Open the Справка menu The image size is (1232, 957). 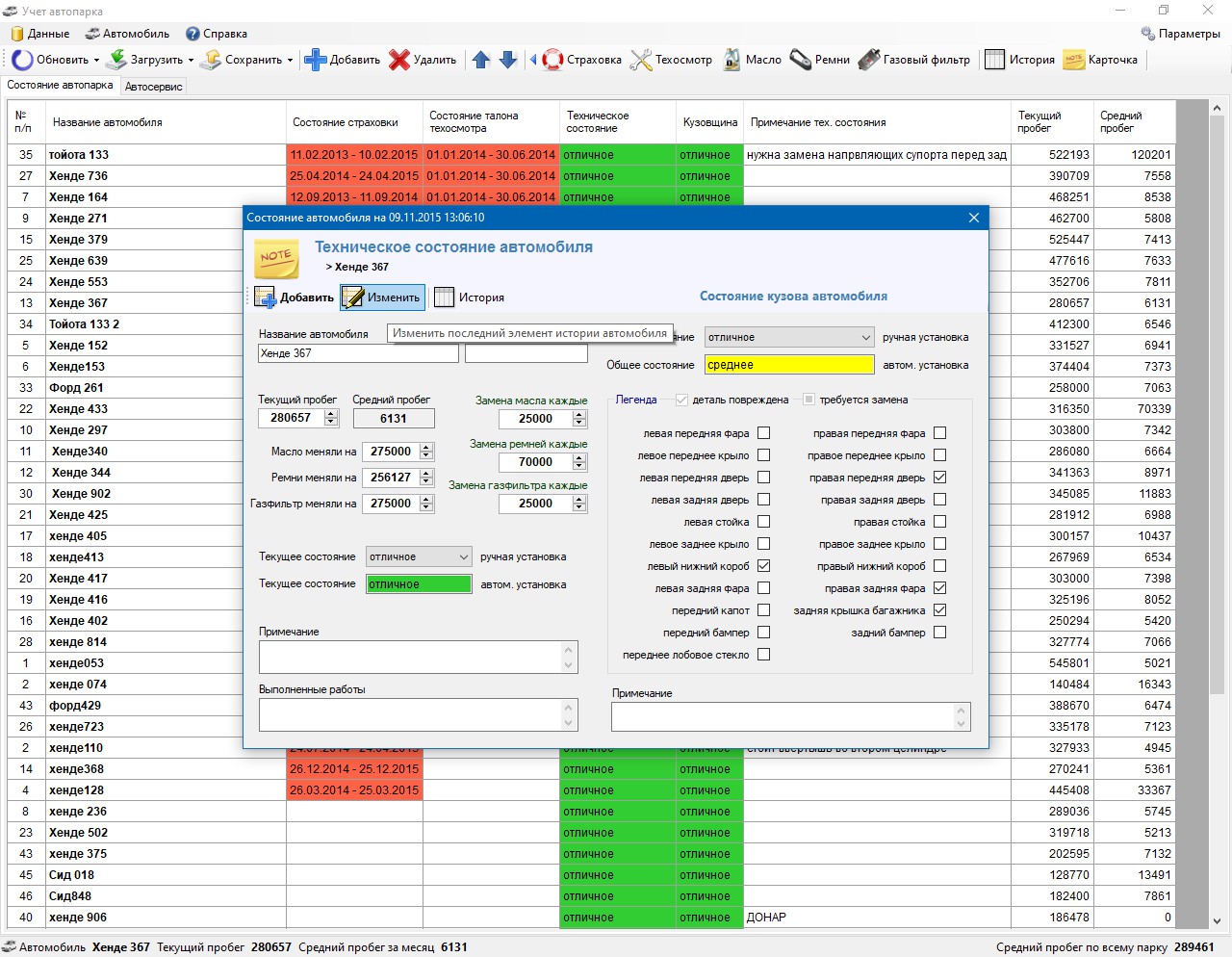(x=217, y=34)
